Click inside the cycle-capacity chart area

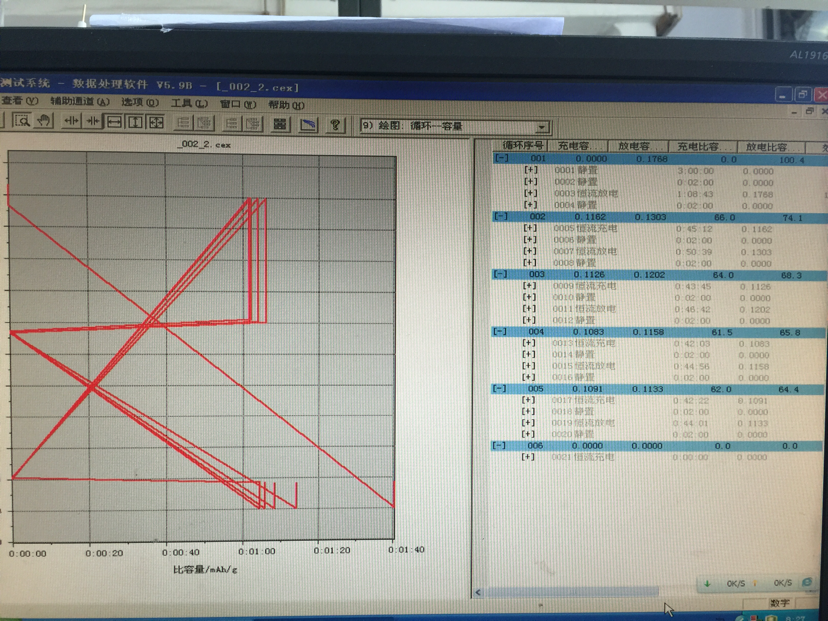pos(202,346)
